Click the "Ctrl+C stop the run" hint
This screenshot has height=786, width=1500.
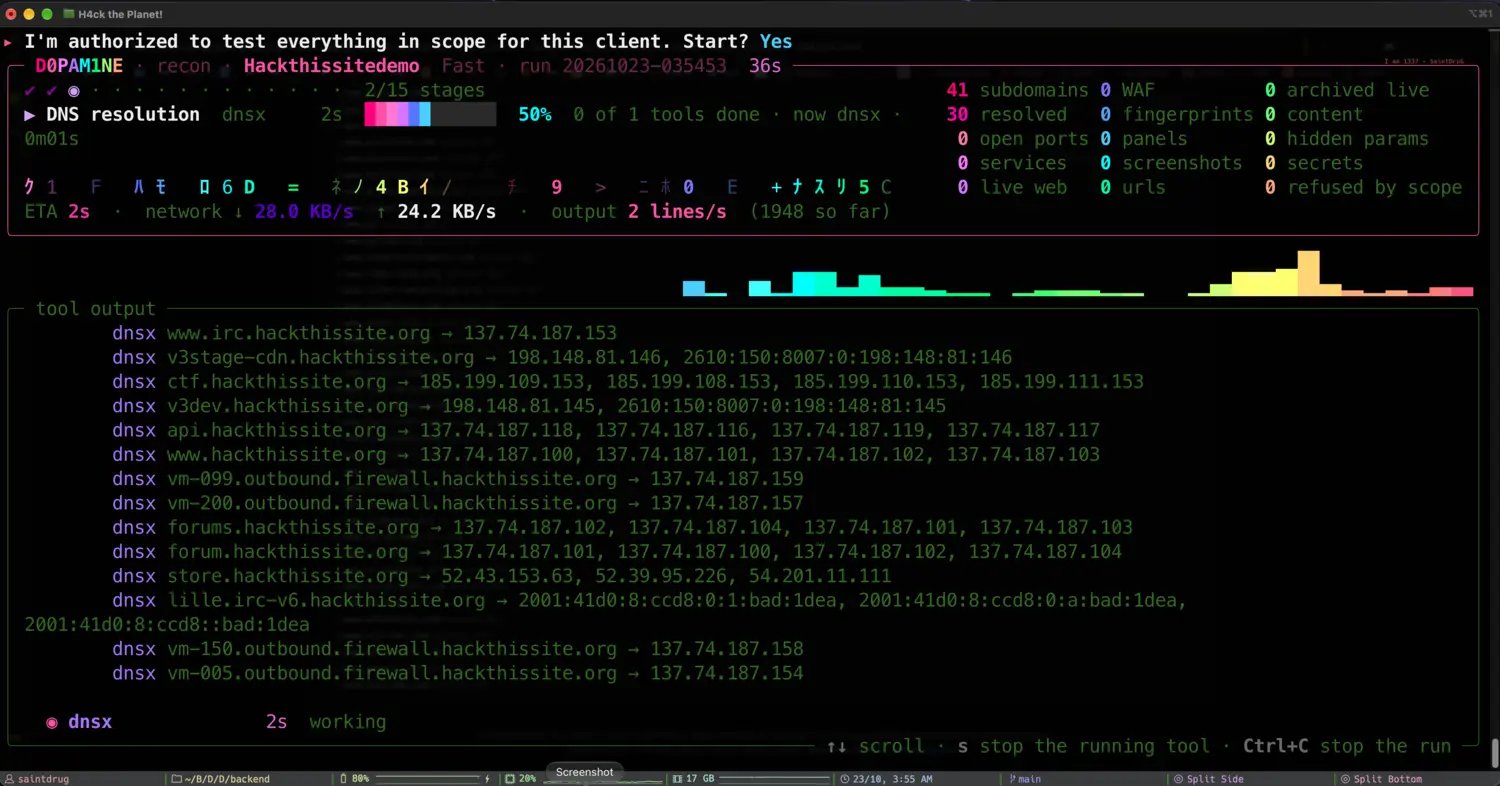click(1347, 746)
